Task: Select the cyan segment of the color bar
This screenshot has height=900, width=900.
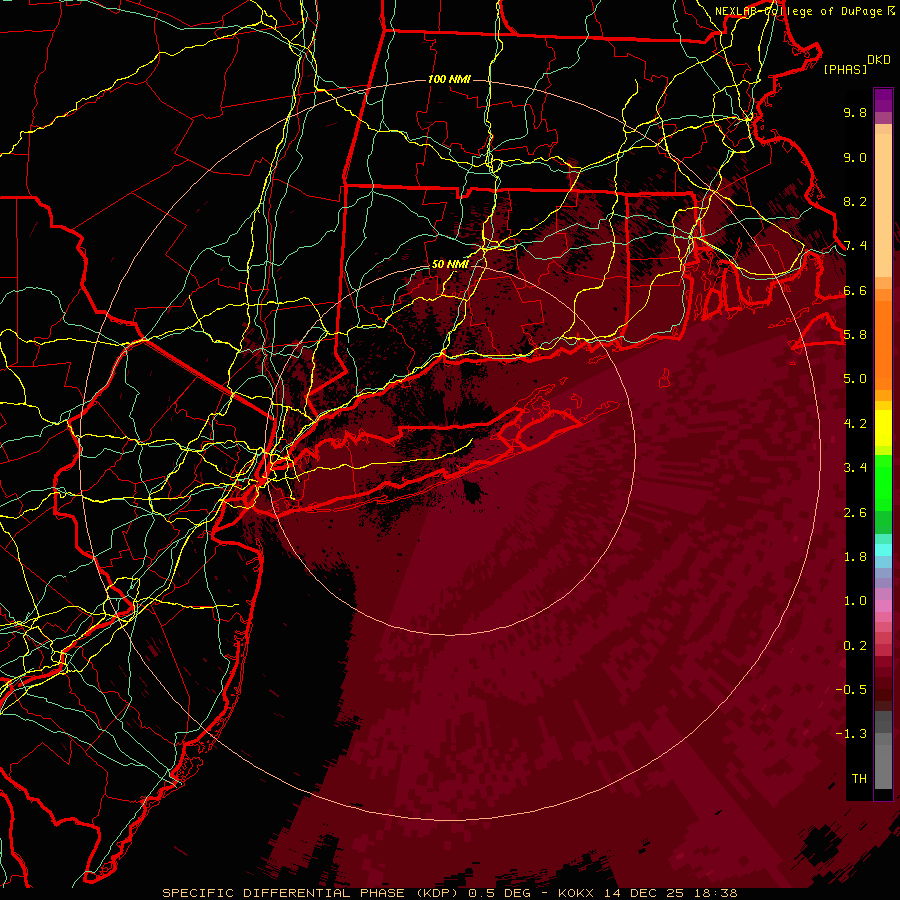Action: pos(883,549)
